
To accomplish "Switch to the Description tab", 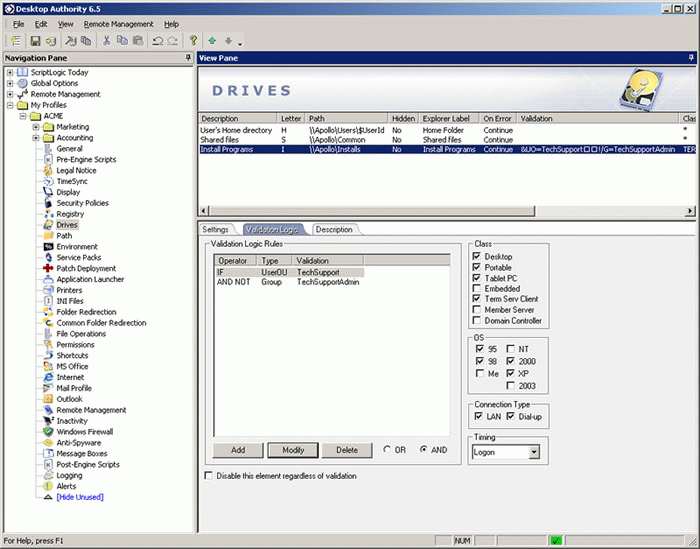I will point(334,229).
